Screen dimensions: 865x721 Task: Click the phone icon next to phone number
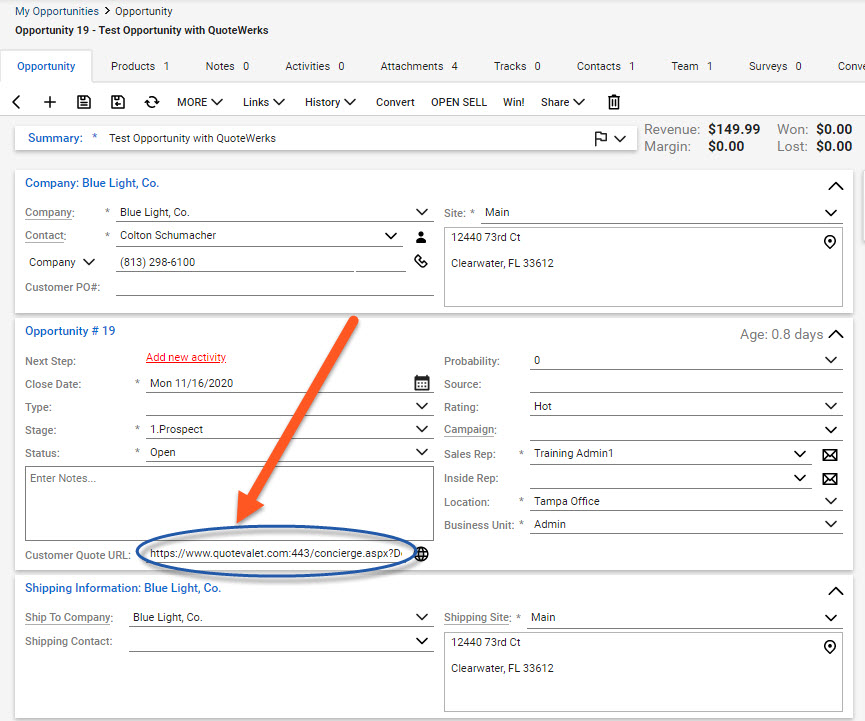422,262
